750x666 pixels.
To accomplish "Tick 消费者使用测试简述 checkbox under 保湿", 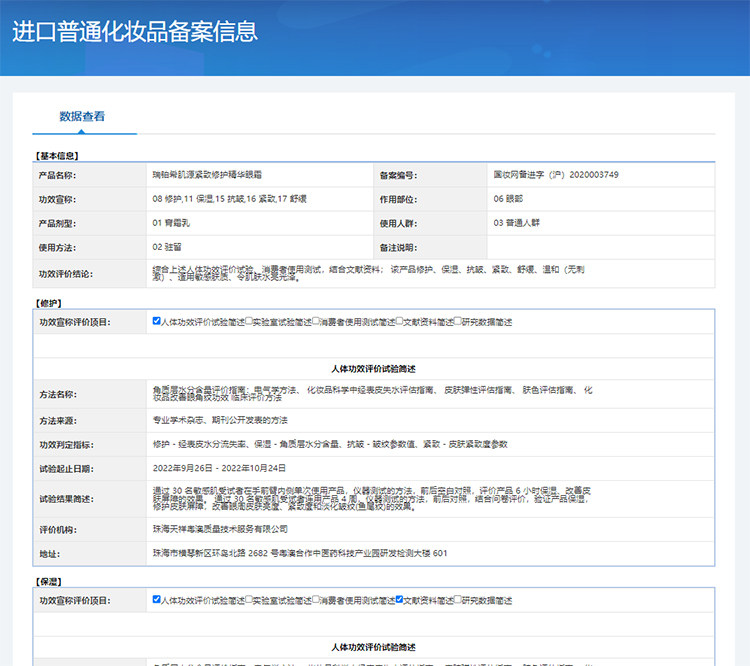I will click(317, 600).
